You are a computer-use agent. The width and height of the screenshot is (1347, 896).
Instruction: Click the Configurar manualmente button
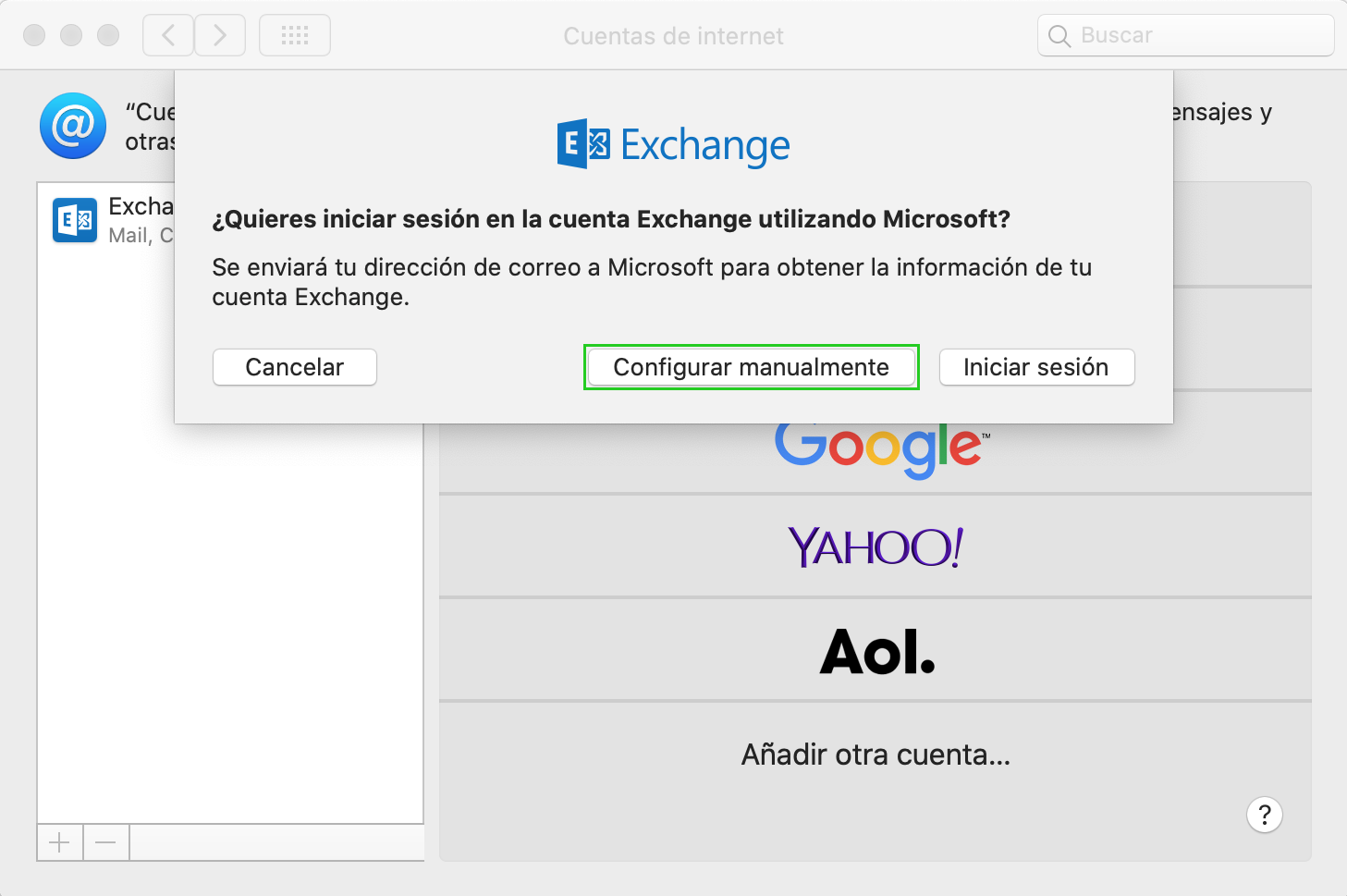tap(751, 367)
